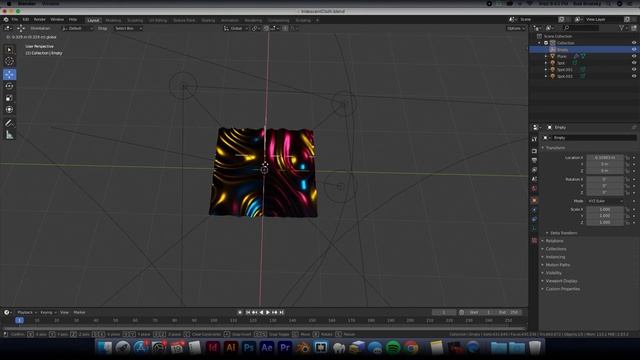Open the Select Box drag dropdown

point(128,28)
